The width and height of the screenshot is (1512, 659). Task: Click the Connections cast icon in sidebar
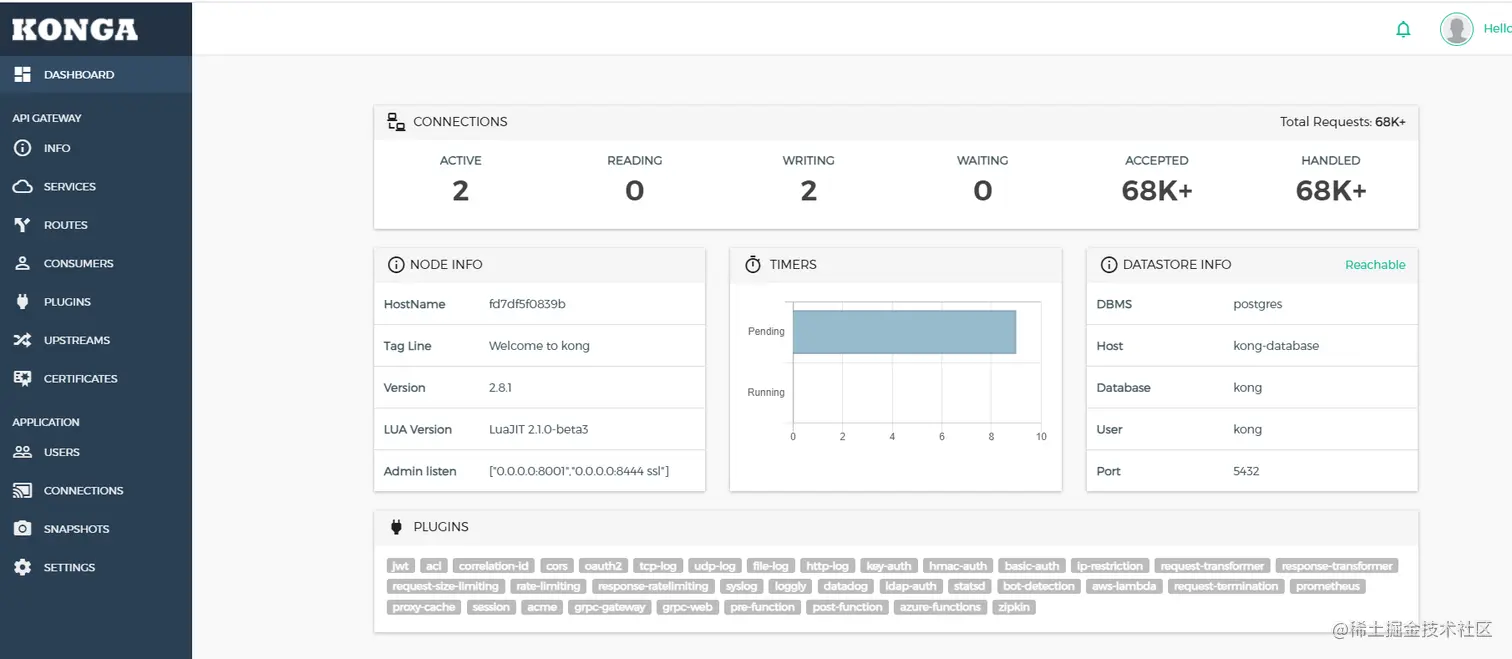click(22, 490)
